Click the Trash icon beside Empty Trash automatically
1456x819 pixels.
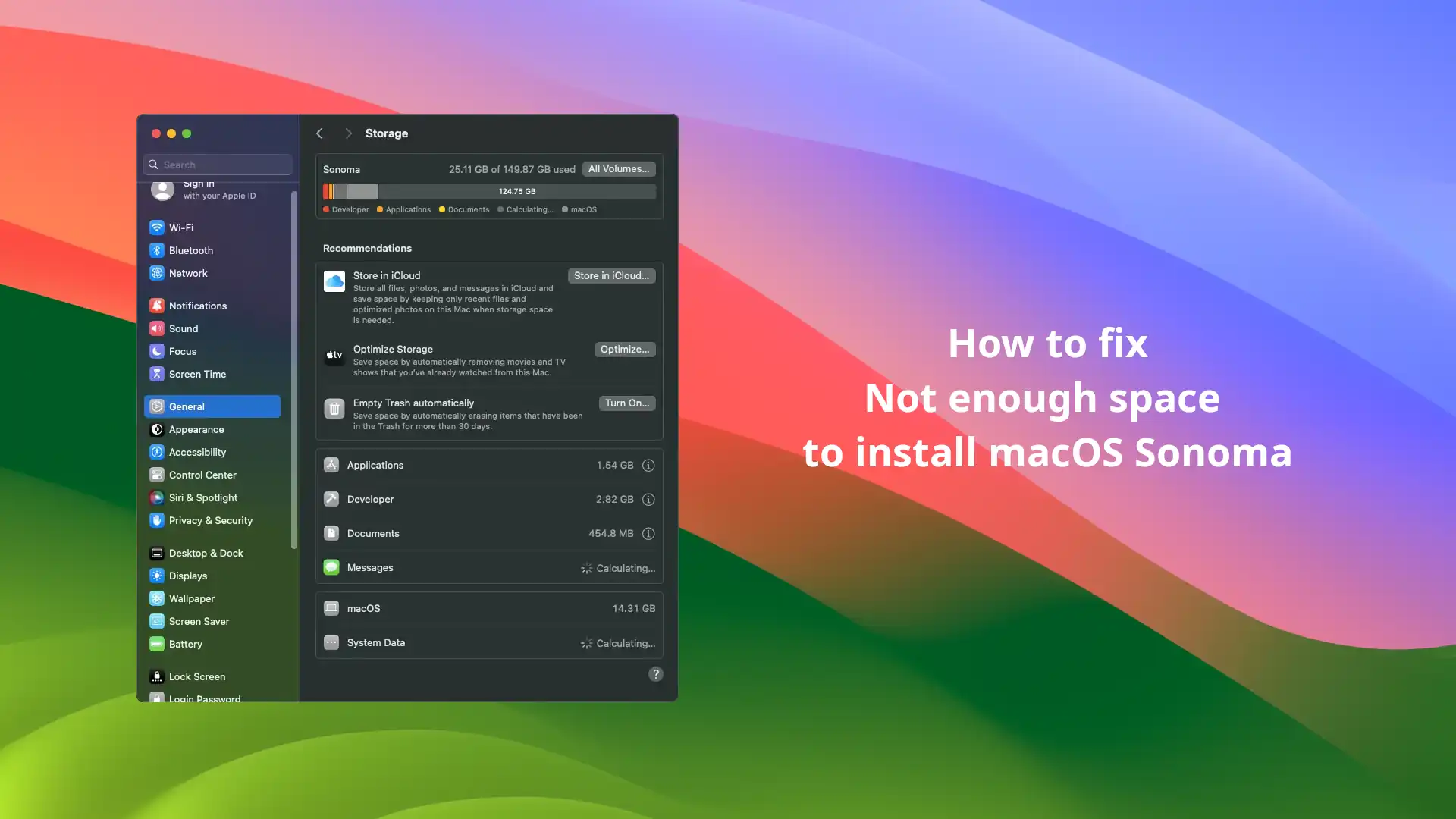click(x=334, y=409)
